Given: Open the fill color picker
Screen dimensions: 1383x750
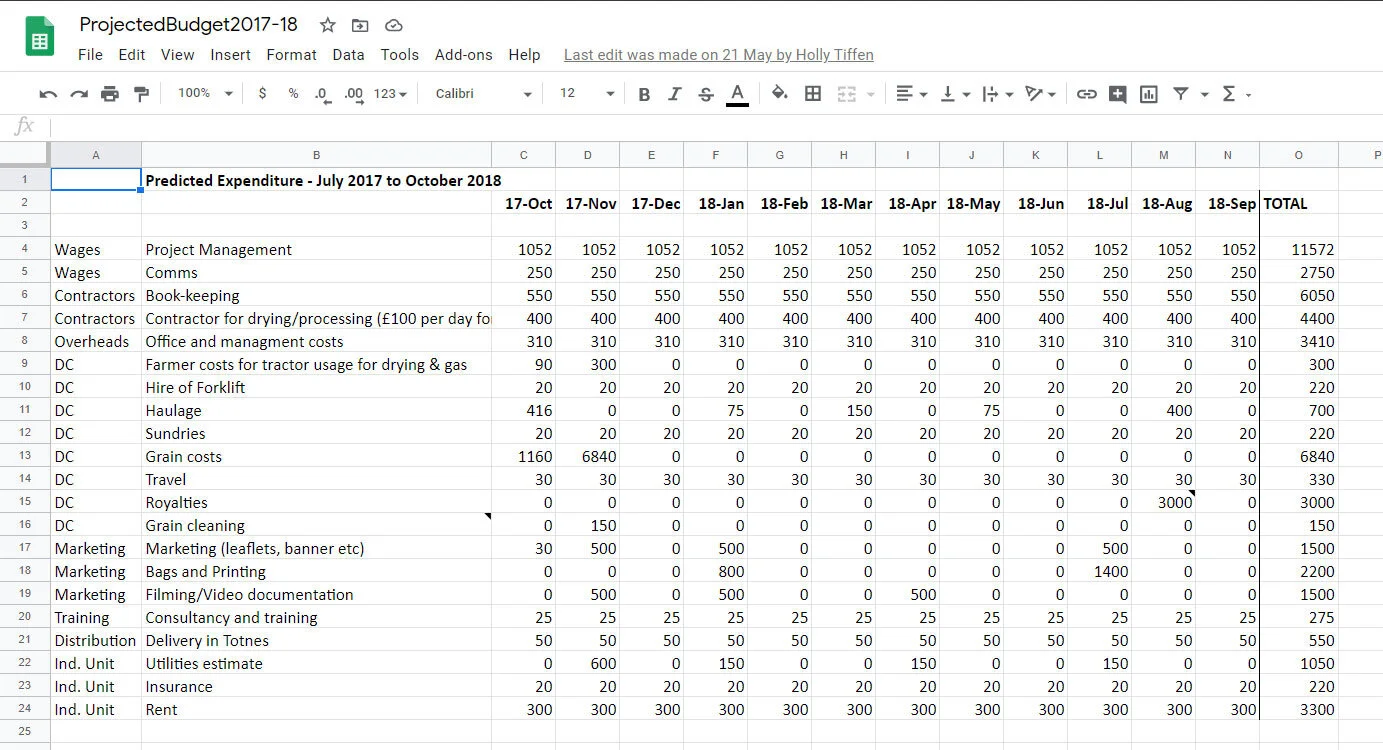Looking at the screenshot, I should 780,93.
